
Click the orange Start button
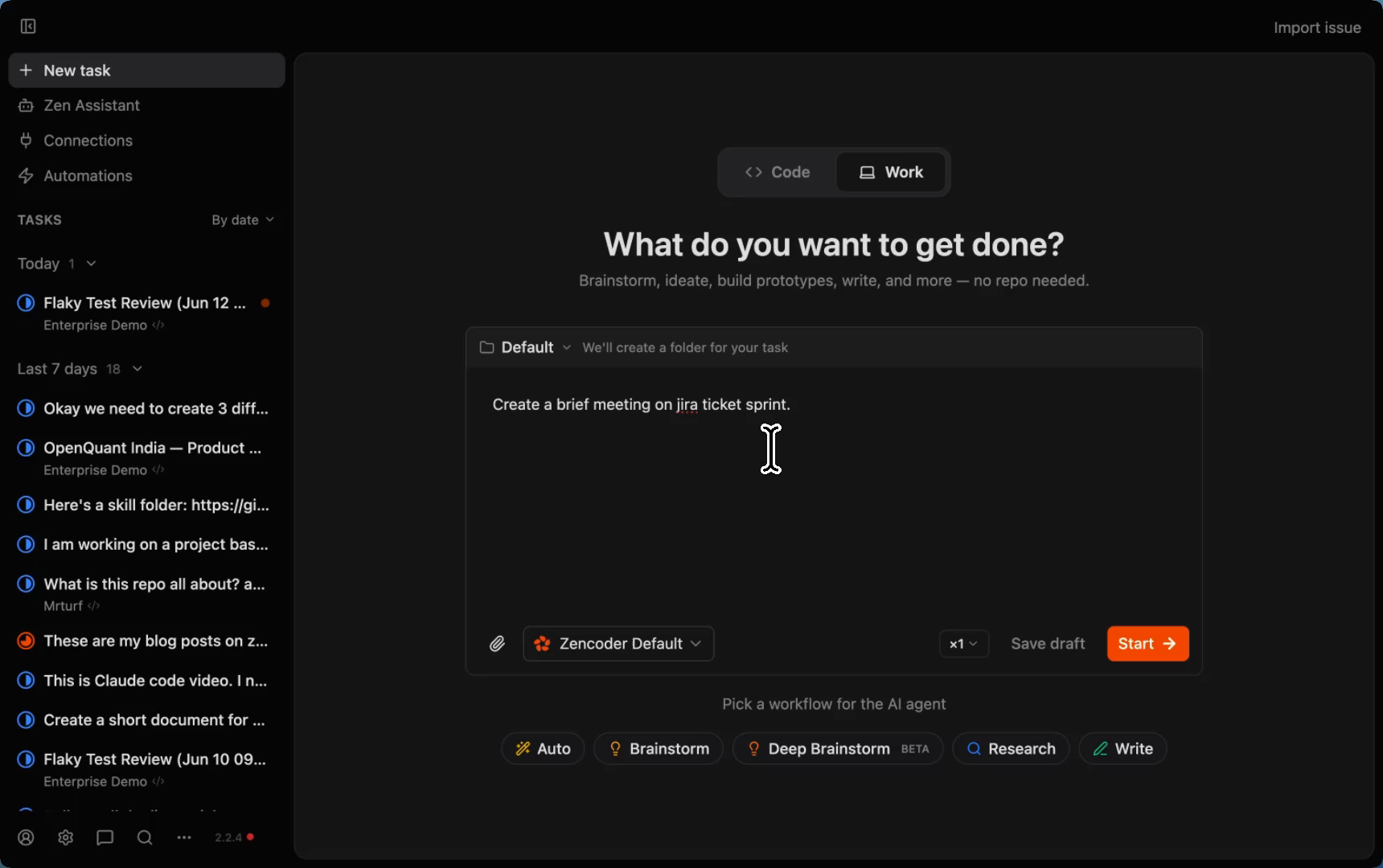(1147, 644)
